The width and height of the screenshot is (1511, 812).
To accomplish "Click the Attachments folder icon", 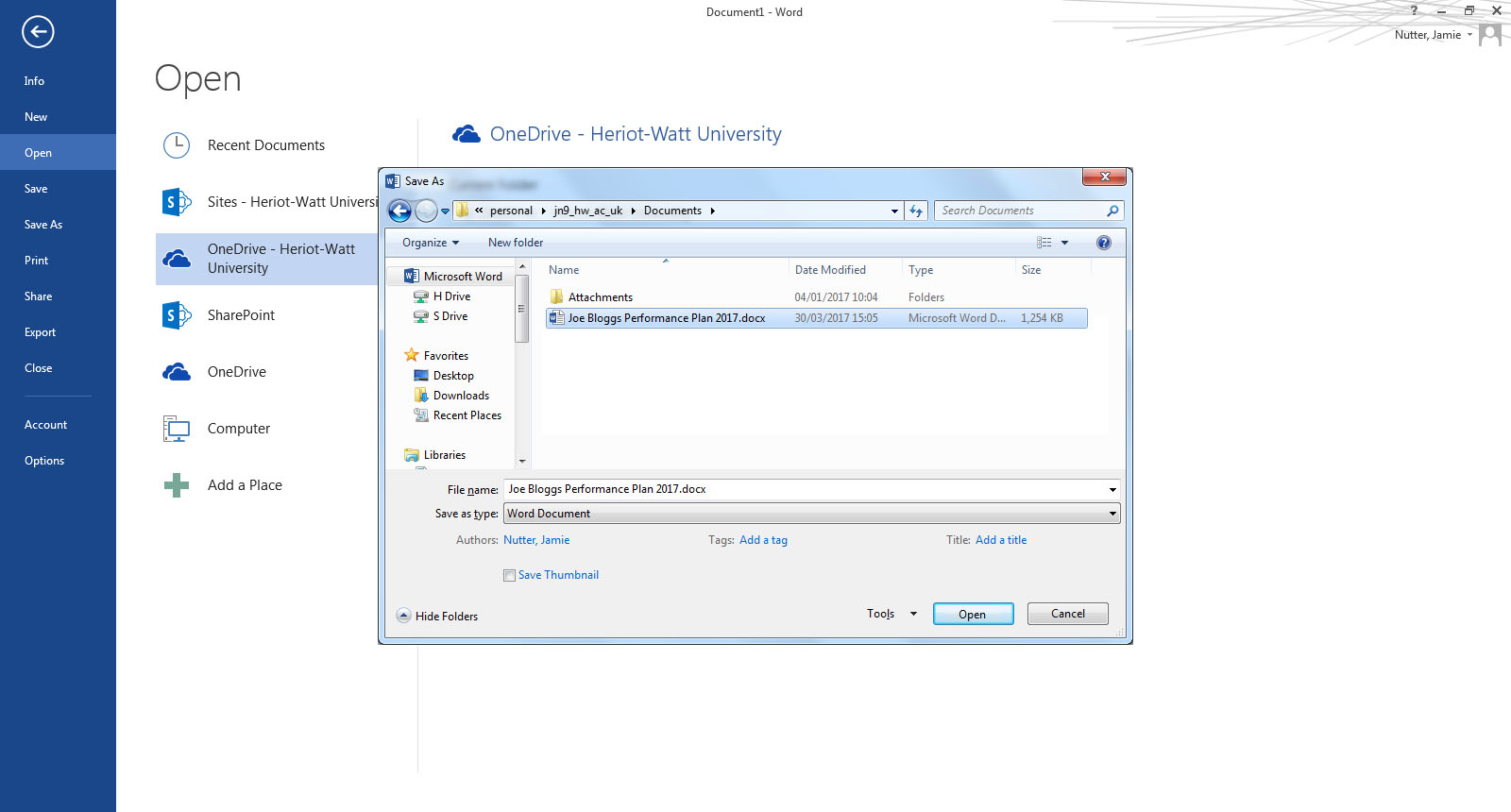I will coord(556,296).
